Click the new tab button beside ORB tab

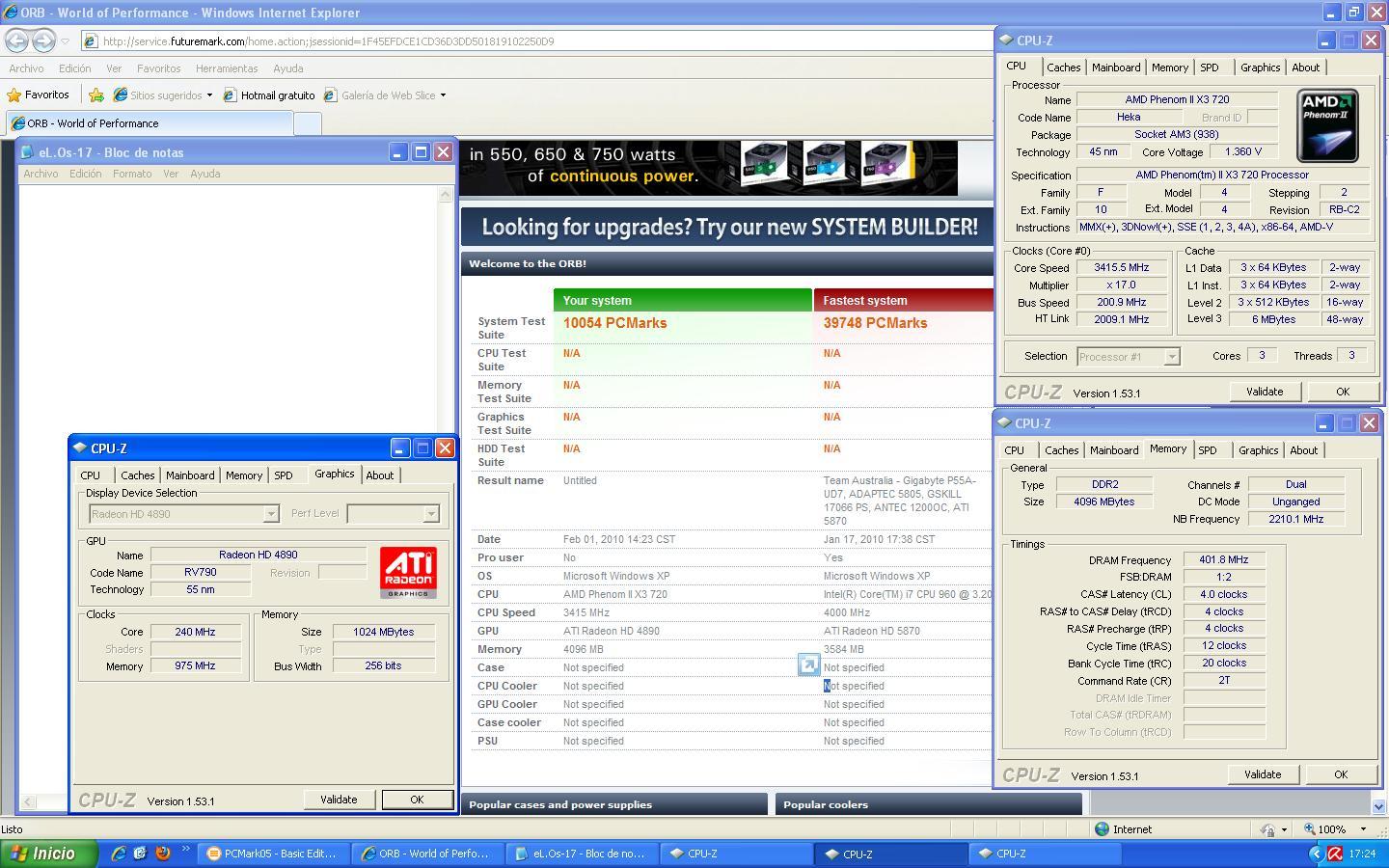pos(307,123)
